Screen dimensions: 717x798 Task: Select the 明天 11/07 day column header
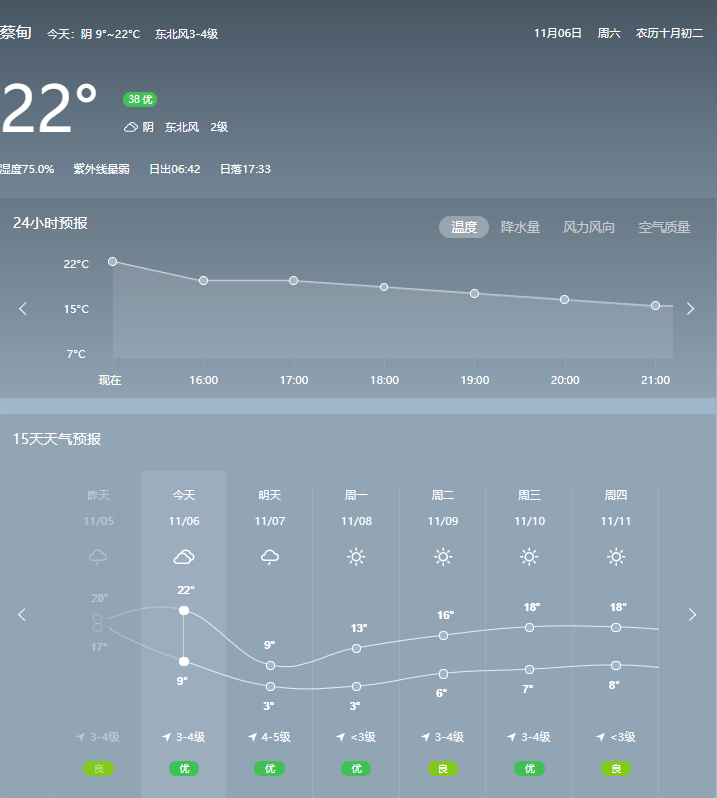click(x=270, y=508)
